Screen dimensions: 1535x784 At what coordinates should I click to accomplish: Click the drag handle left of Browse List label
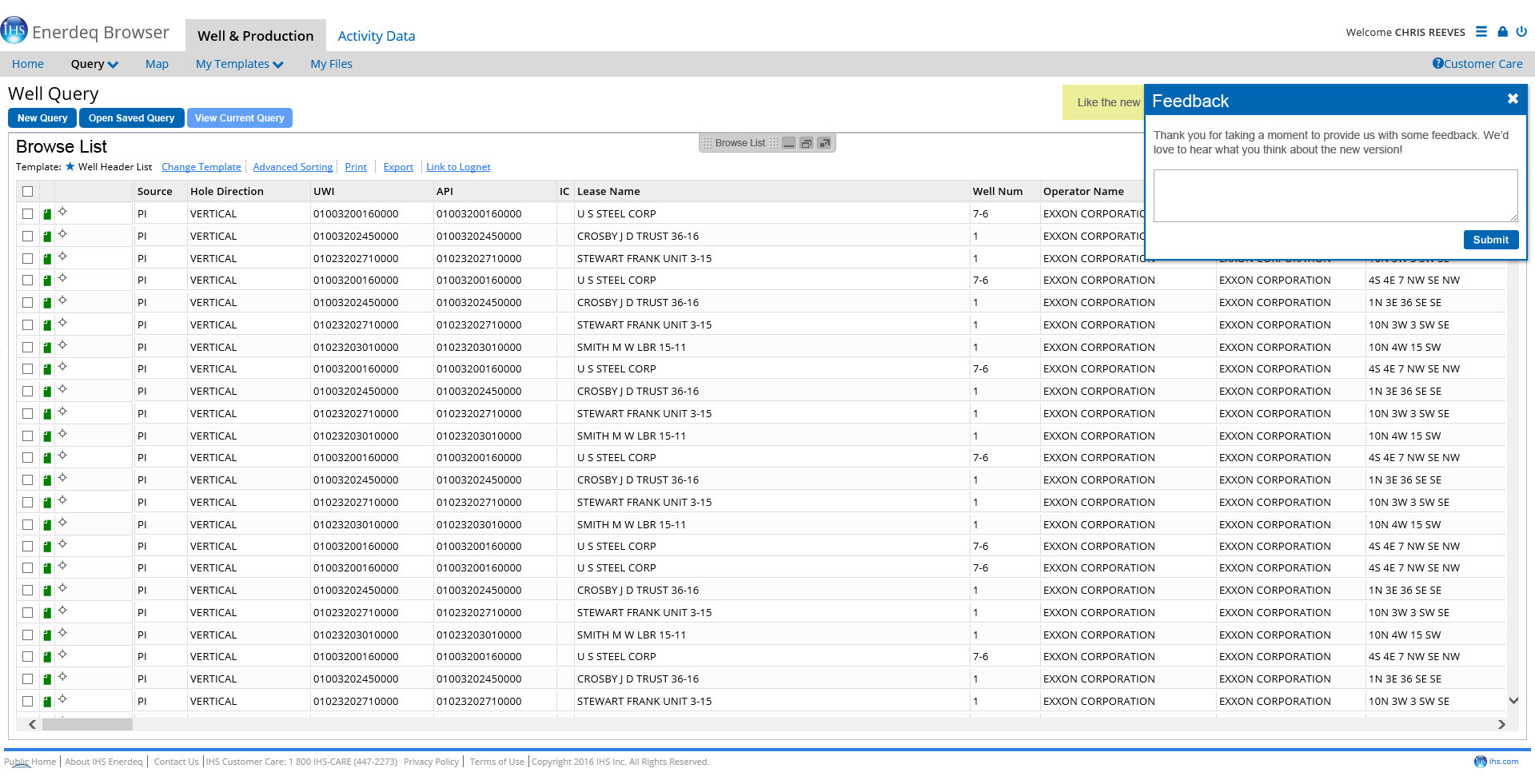tap(707, 143)
